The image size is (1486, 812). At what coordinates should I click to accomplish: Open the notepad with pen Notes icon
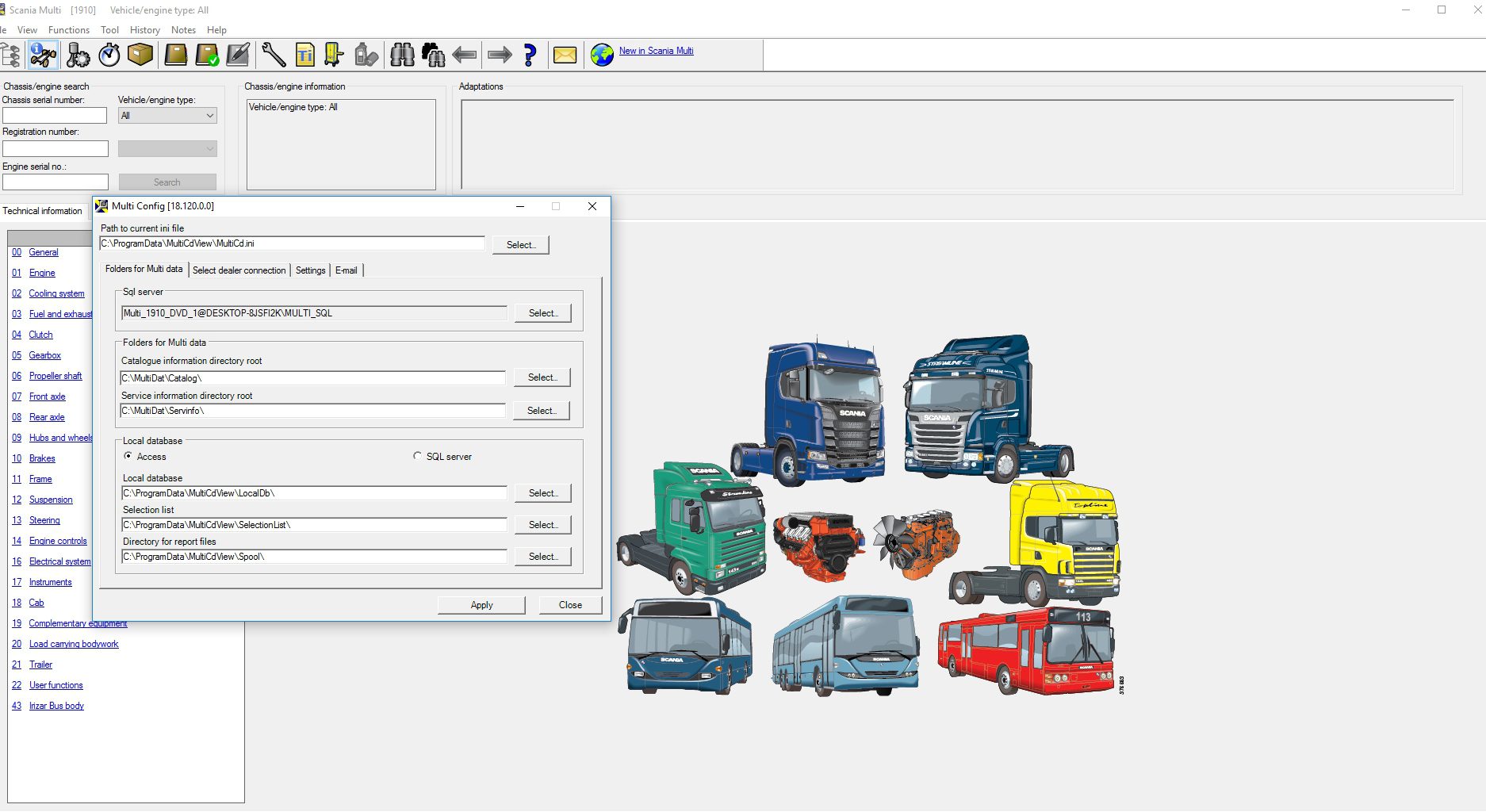pyautogui.click(x=239, y=55)
